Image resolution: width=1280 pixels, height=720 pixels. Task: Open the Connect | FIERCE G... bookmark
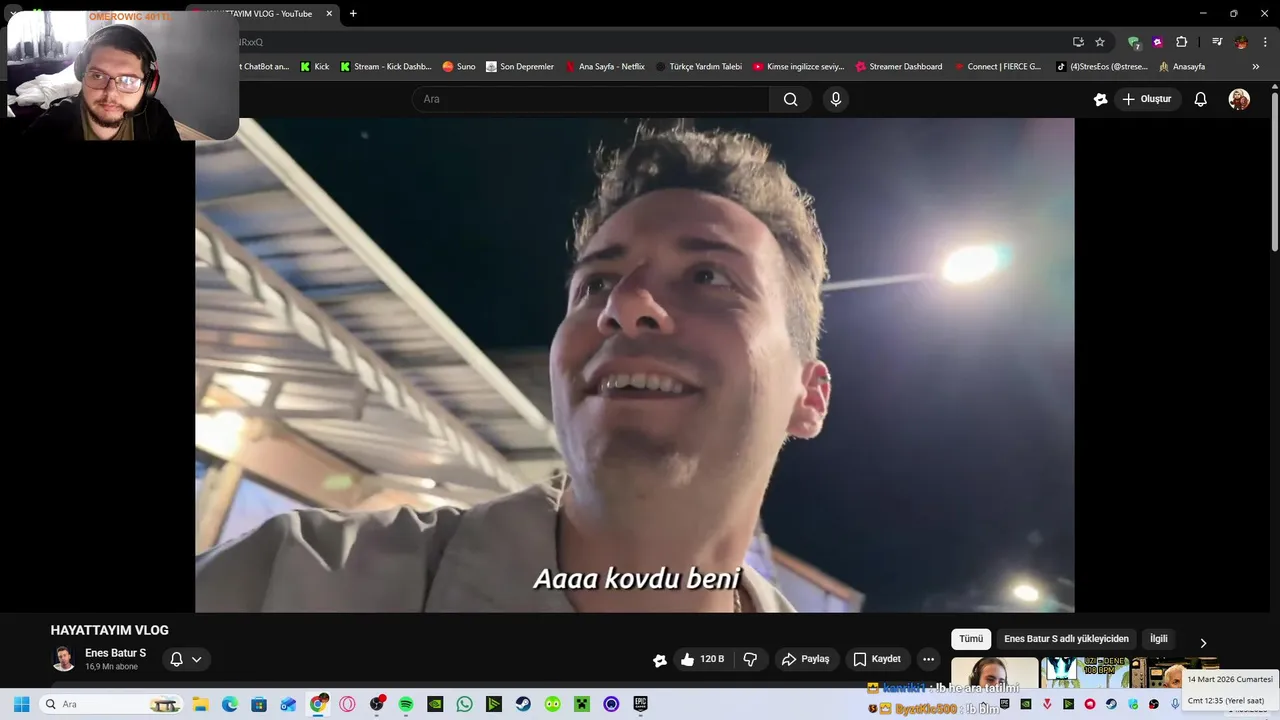click(997, 67)
